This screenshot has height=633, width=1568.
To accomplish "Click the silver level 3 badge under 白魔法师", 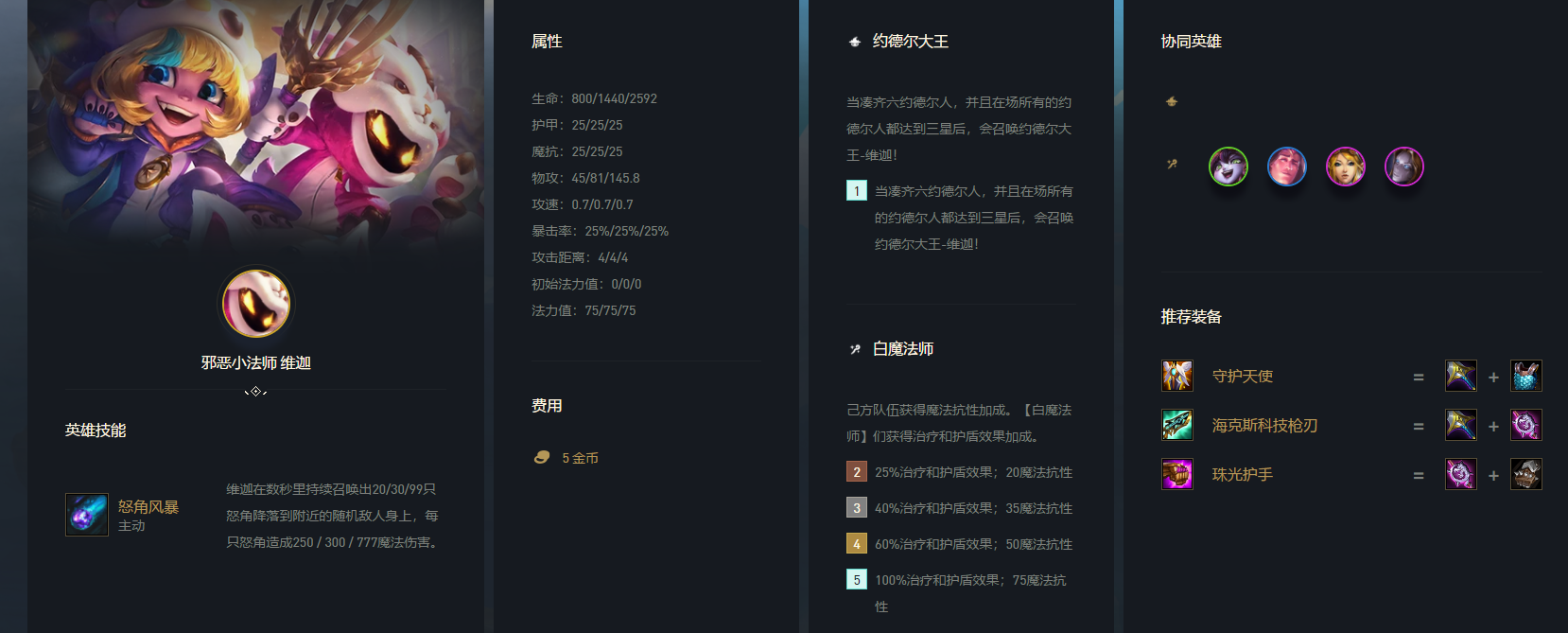I will tap(857, 508).
